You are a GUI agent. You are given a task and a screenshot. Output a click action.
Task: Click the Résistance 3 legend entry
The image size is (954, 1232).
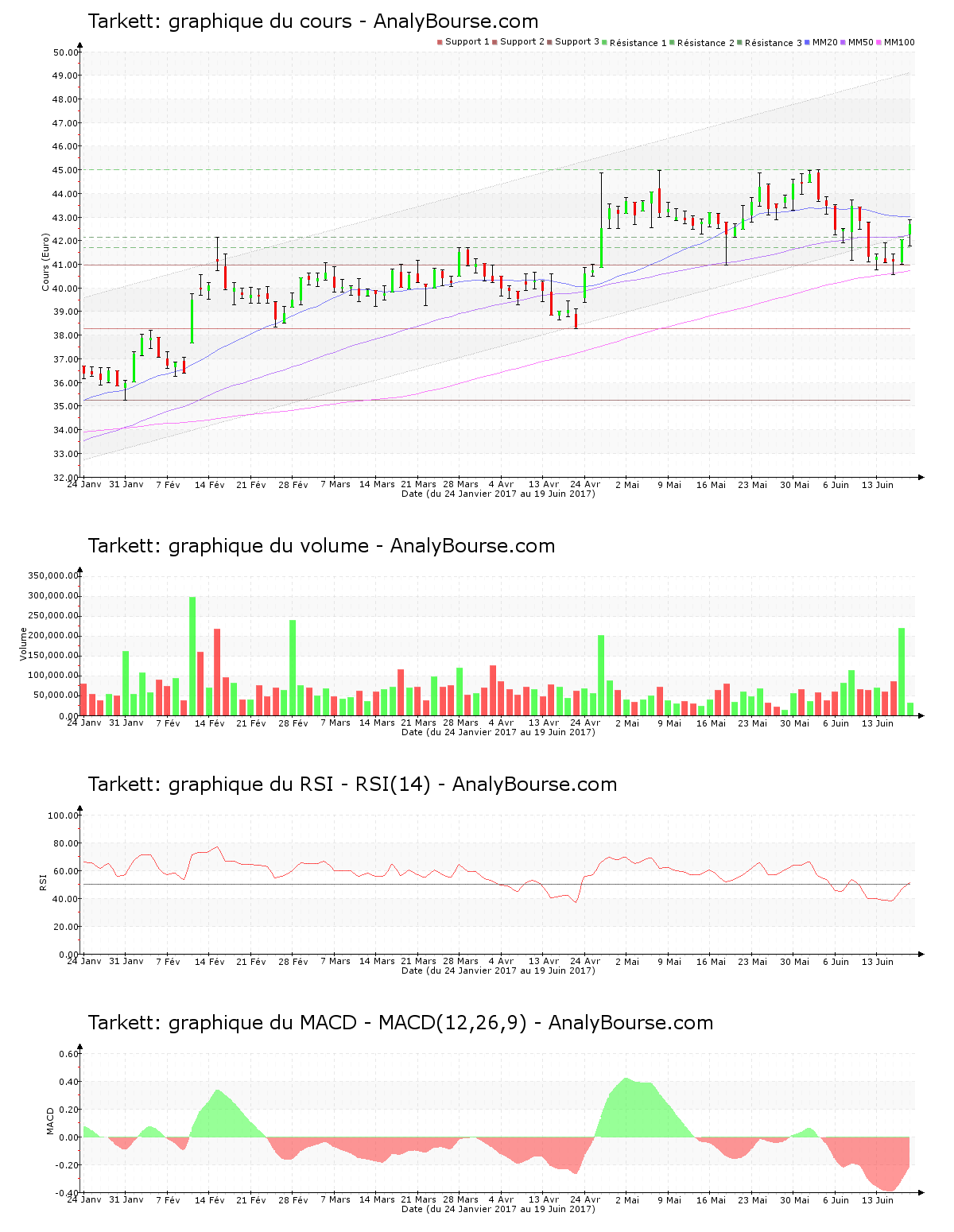(770, 43)
